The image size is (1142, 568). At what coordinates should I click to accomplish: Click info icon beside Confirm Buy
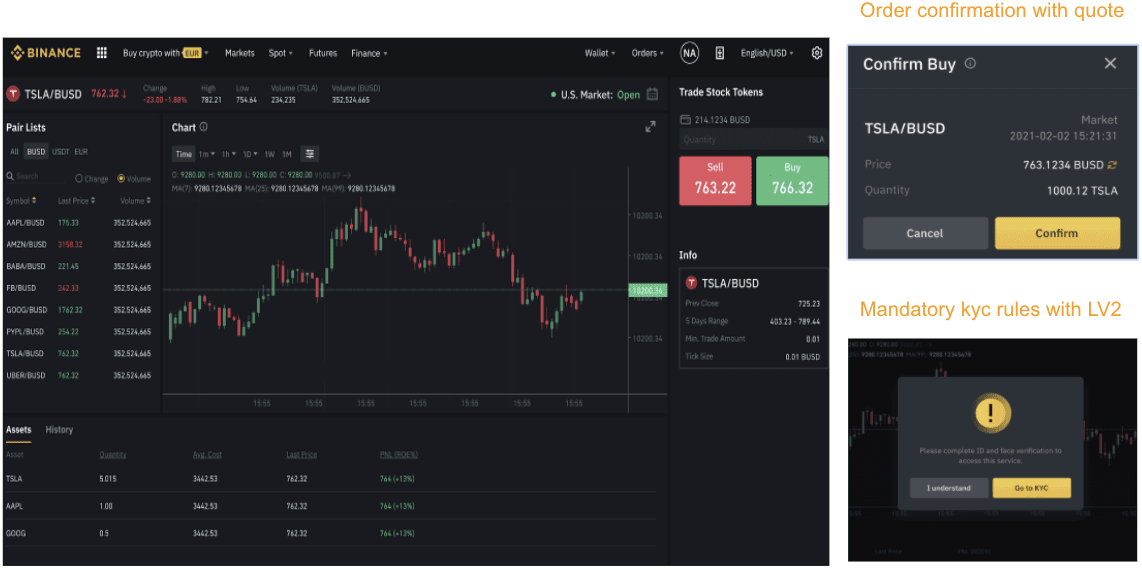969,64
